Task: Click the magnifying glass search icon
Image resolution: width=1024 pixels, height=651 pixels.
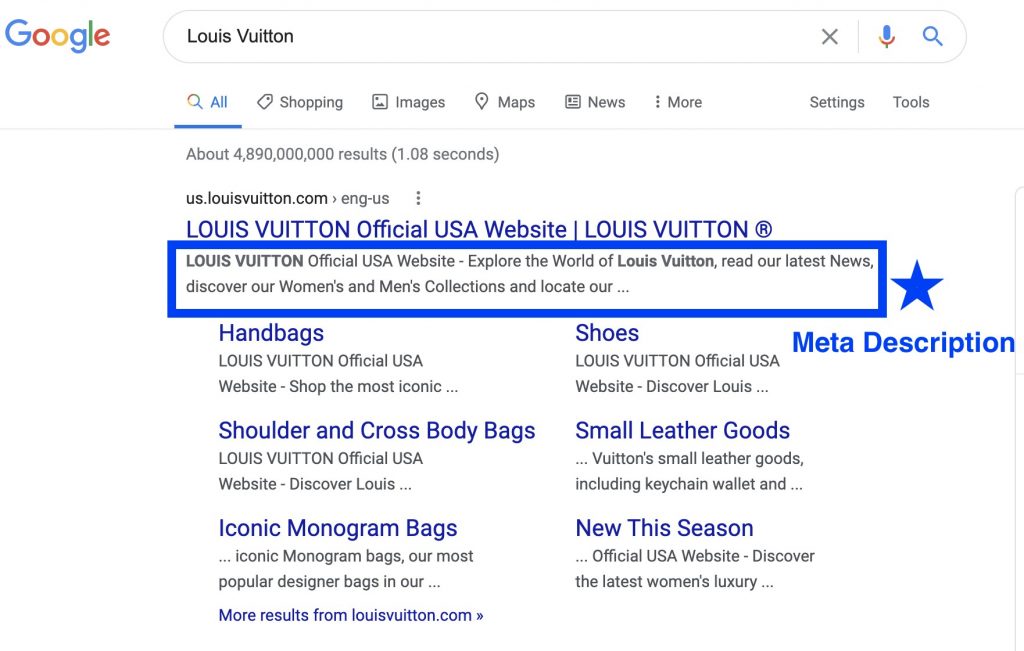Action: [x=932, y=36]
